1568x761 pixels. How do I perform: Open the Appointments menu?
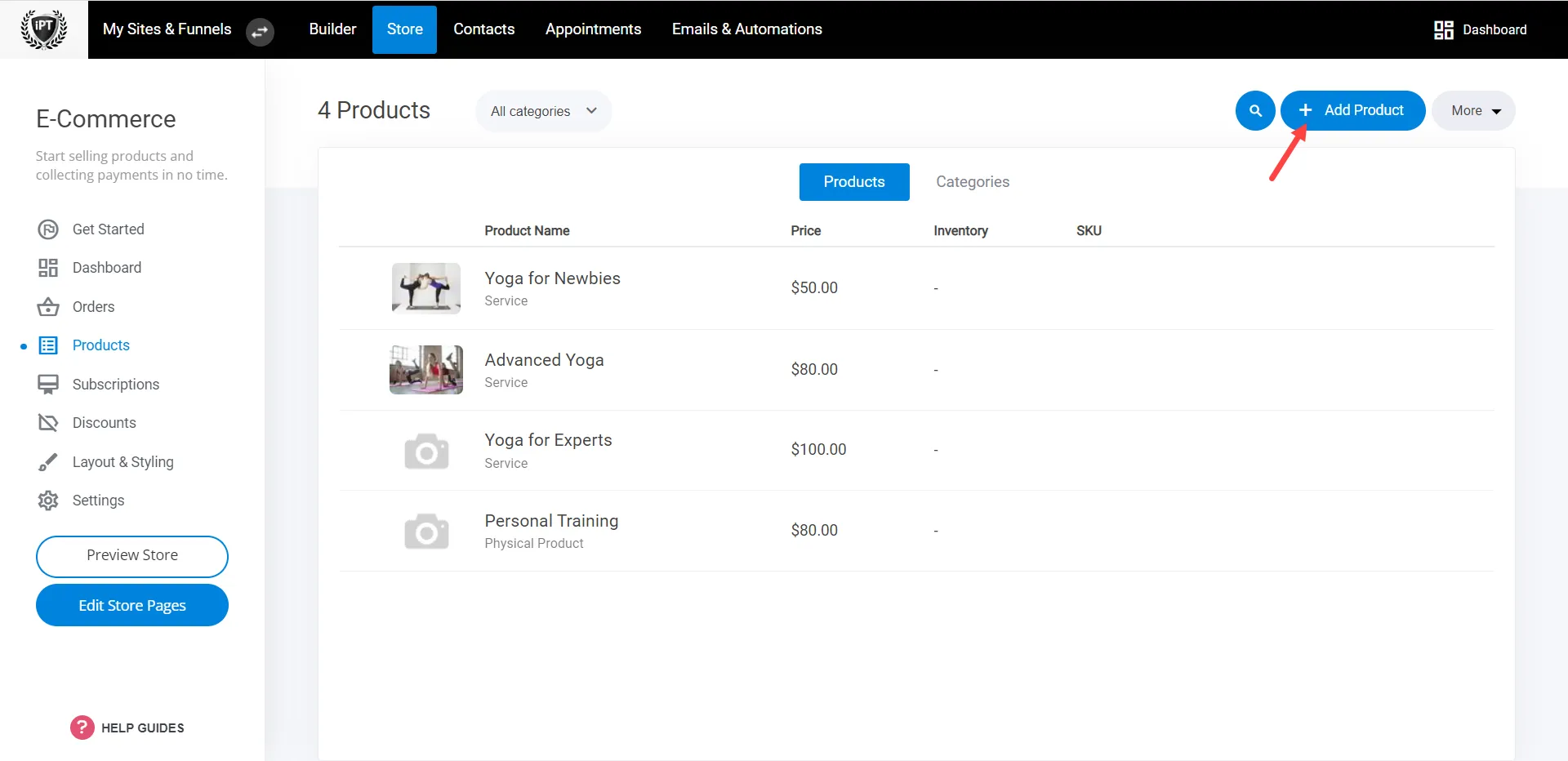(593, 29)
